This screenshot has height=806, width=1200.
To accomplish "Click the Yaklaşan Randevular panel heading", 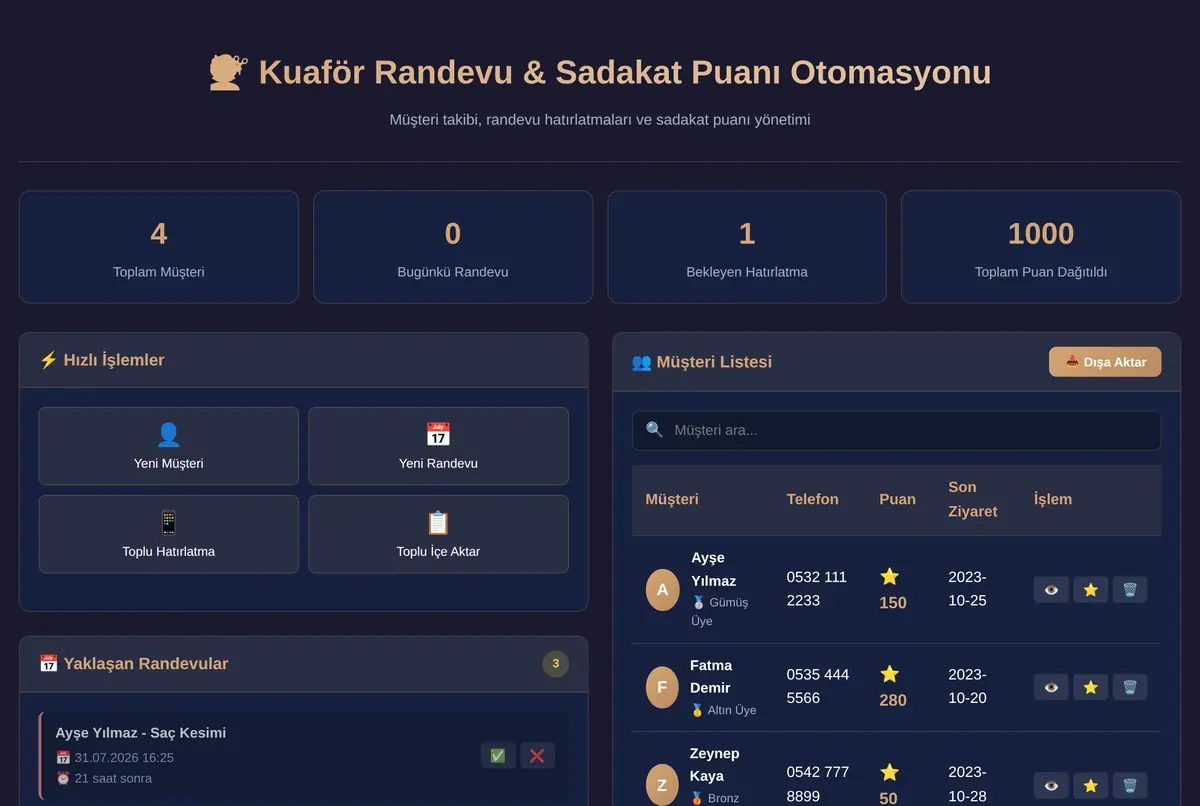I will coord(134,664).
